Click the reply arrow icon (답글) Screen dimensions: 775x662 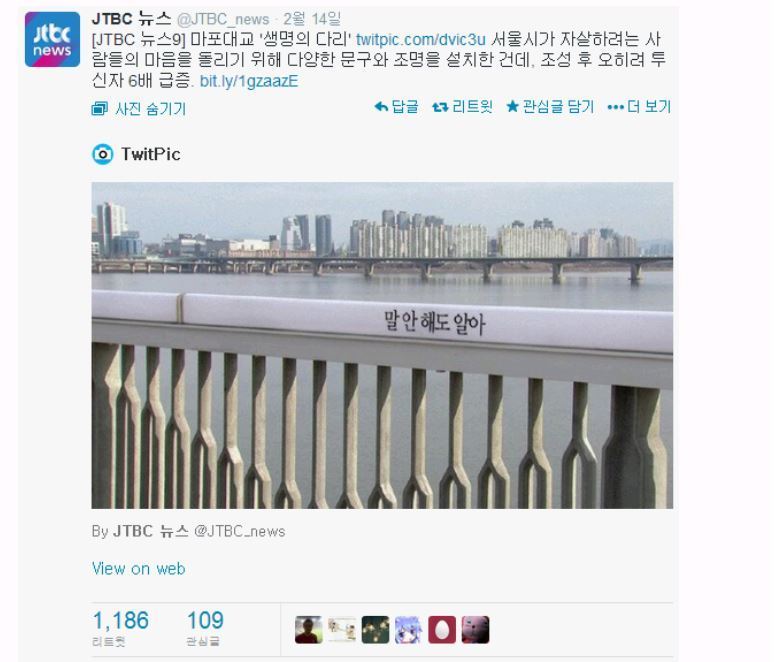[x=381, y=107]
